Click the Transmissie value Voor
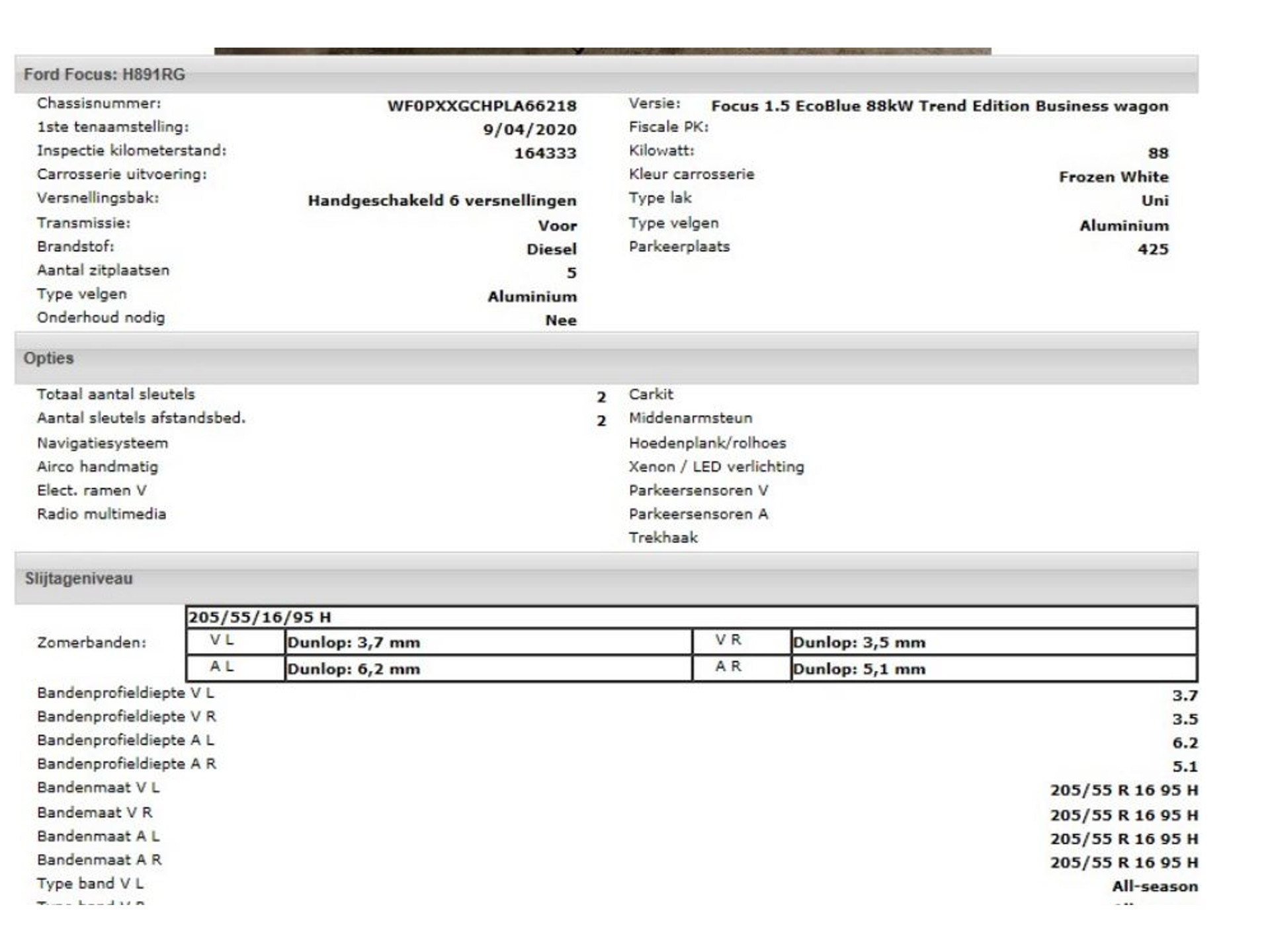Image resolution: width=1270 pixels, height=952 pixels. [557, 226]
